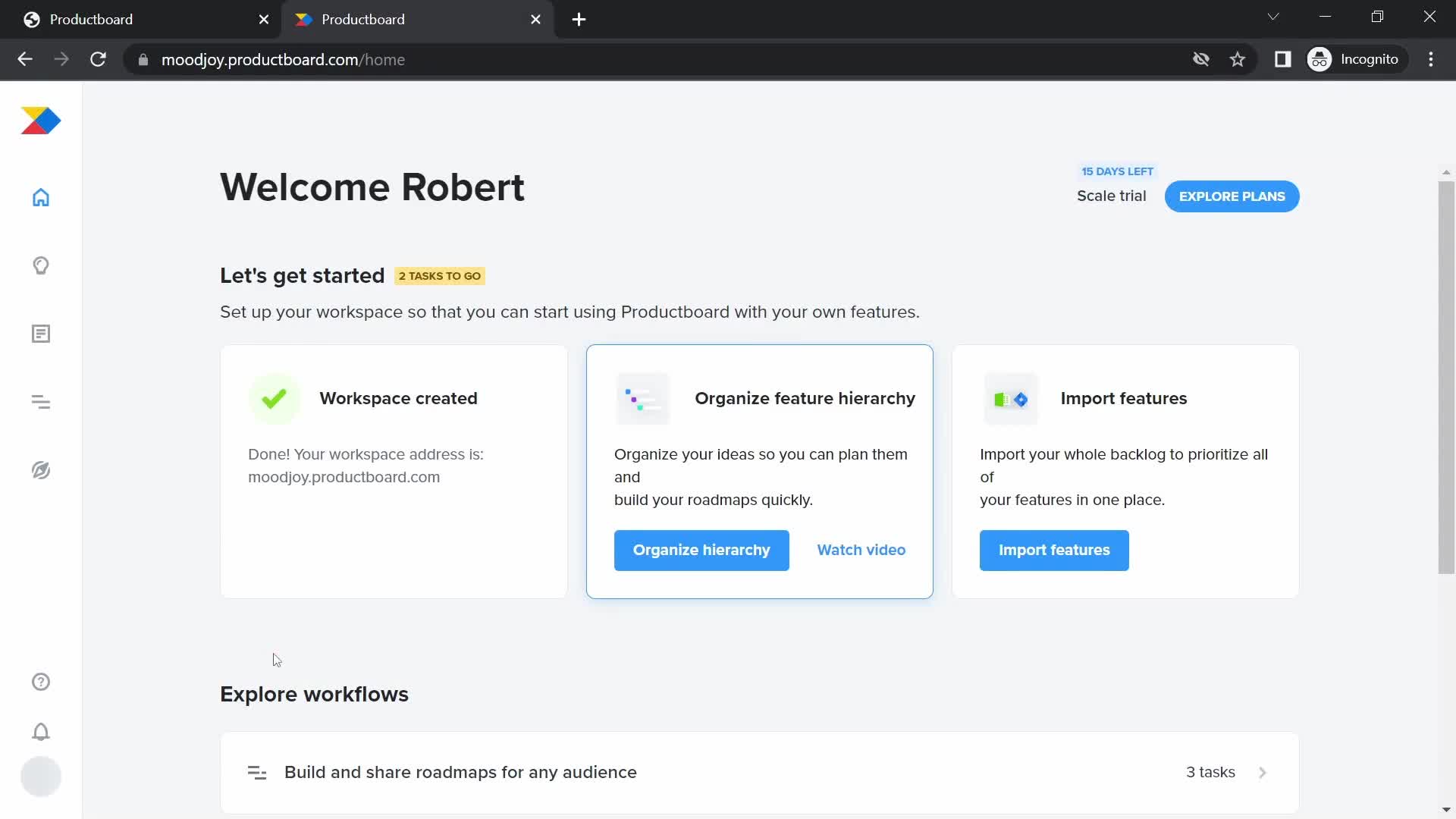Screen dimensions: 1456x819
Task: Click the Organize feature hierarchy heading
Action: click(805, 399)
